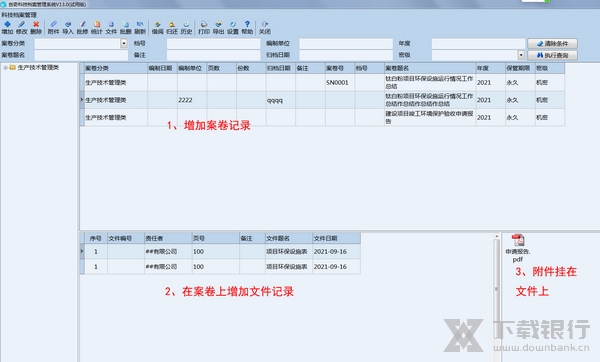Click the 归还 (Return) toolbar icon
The height and width of the screenshot is (362, 600).
pyautogui.click(x=172, y=28)
